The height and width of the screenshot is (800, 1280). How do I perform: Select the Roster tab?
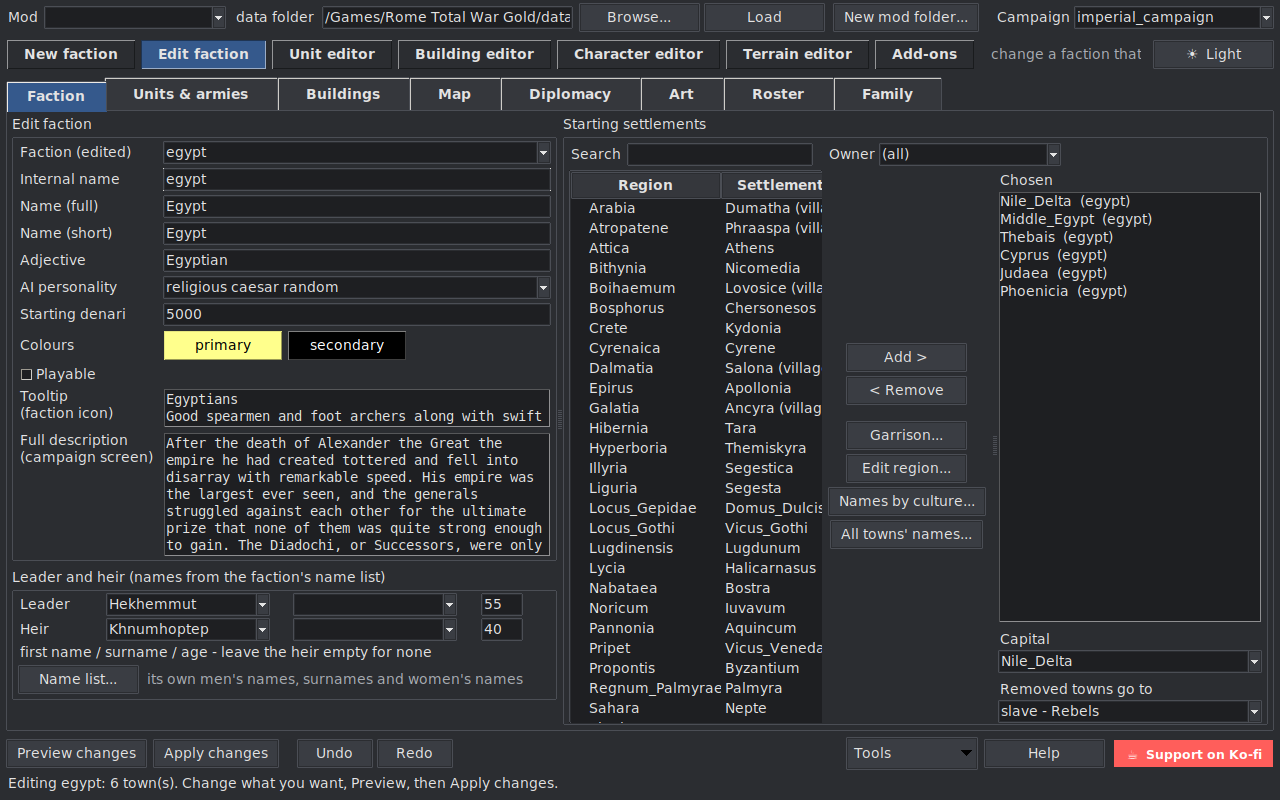[x=778, y=94]
